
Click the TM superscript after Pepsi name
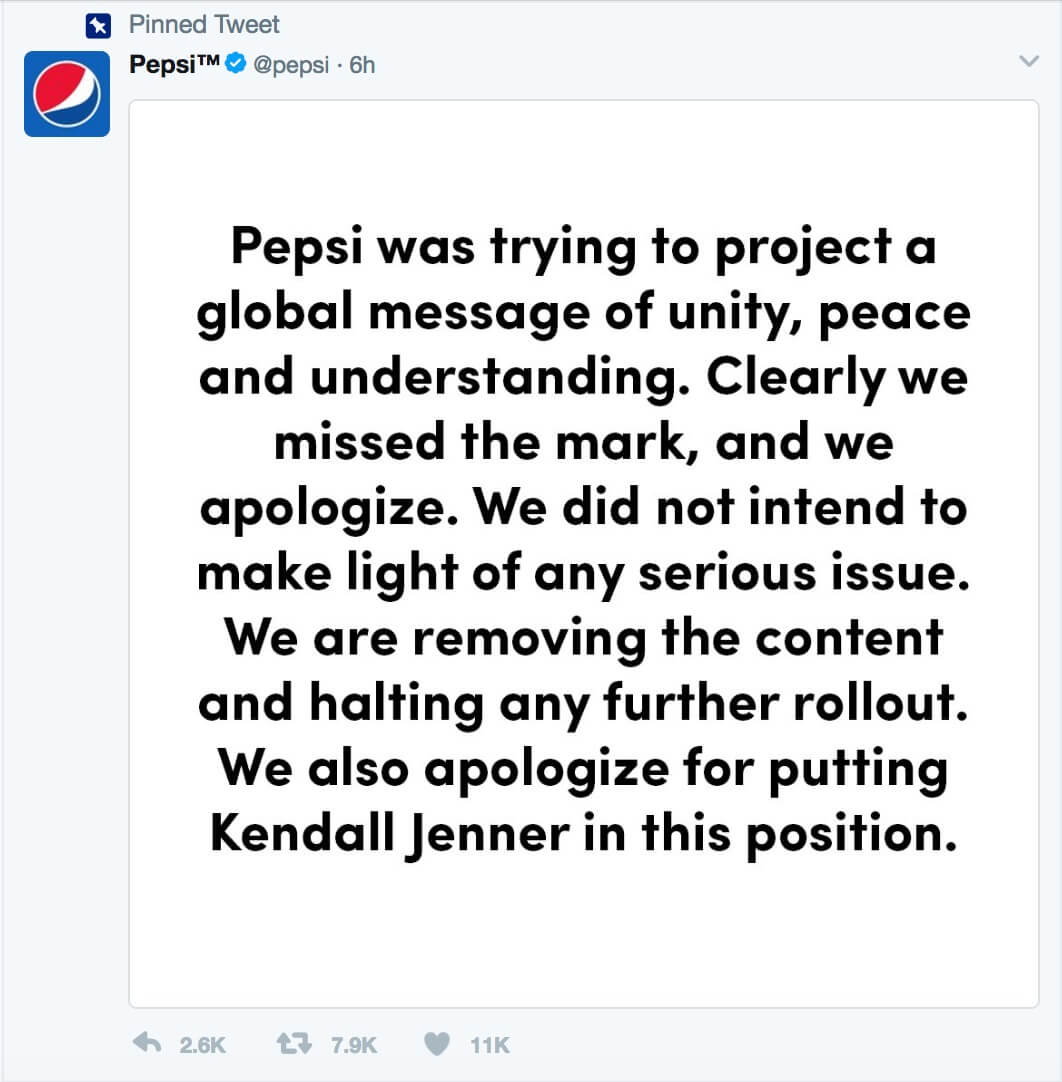coord(208,59)
